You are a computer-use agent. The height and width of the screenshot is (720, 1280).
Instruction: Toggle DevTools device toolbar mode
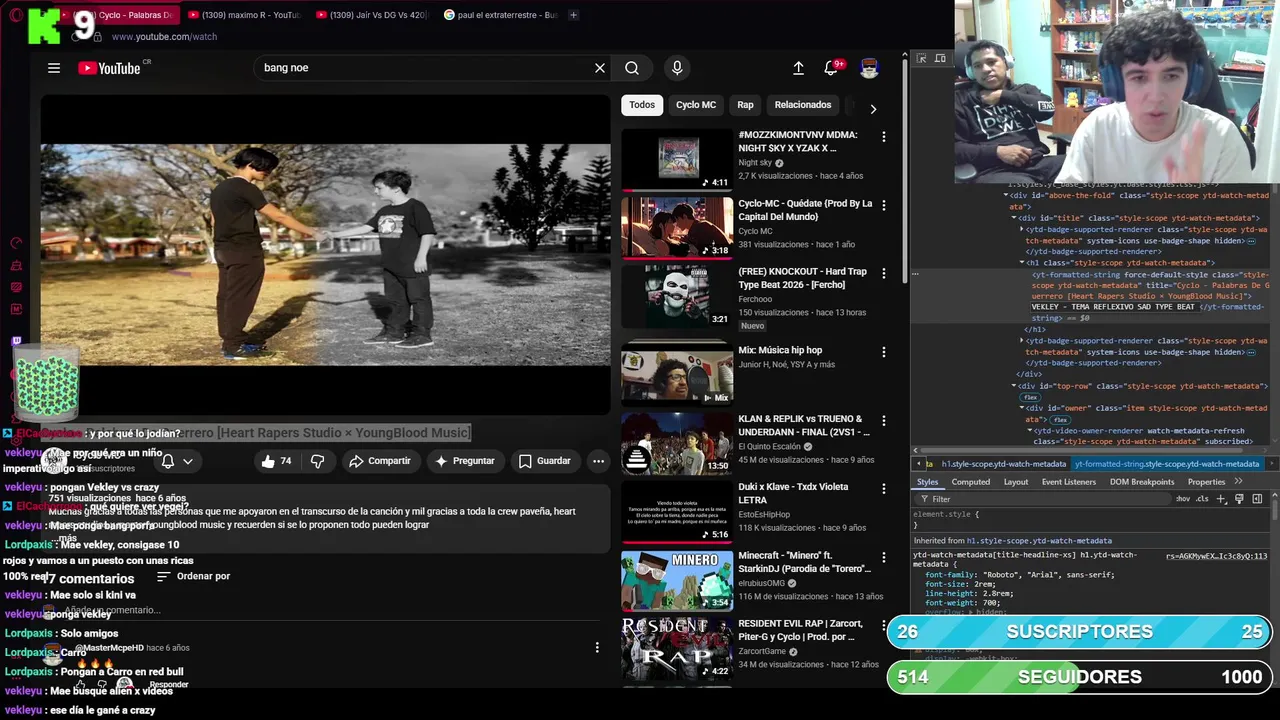tap(940, 59)
